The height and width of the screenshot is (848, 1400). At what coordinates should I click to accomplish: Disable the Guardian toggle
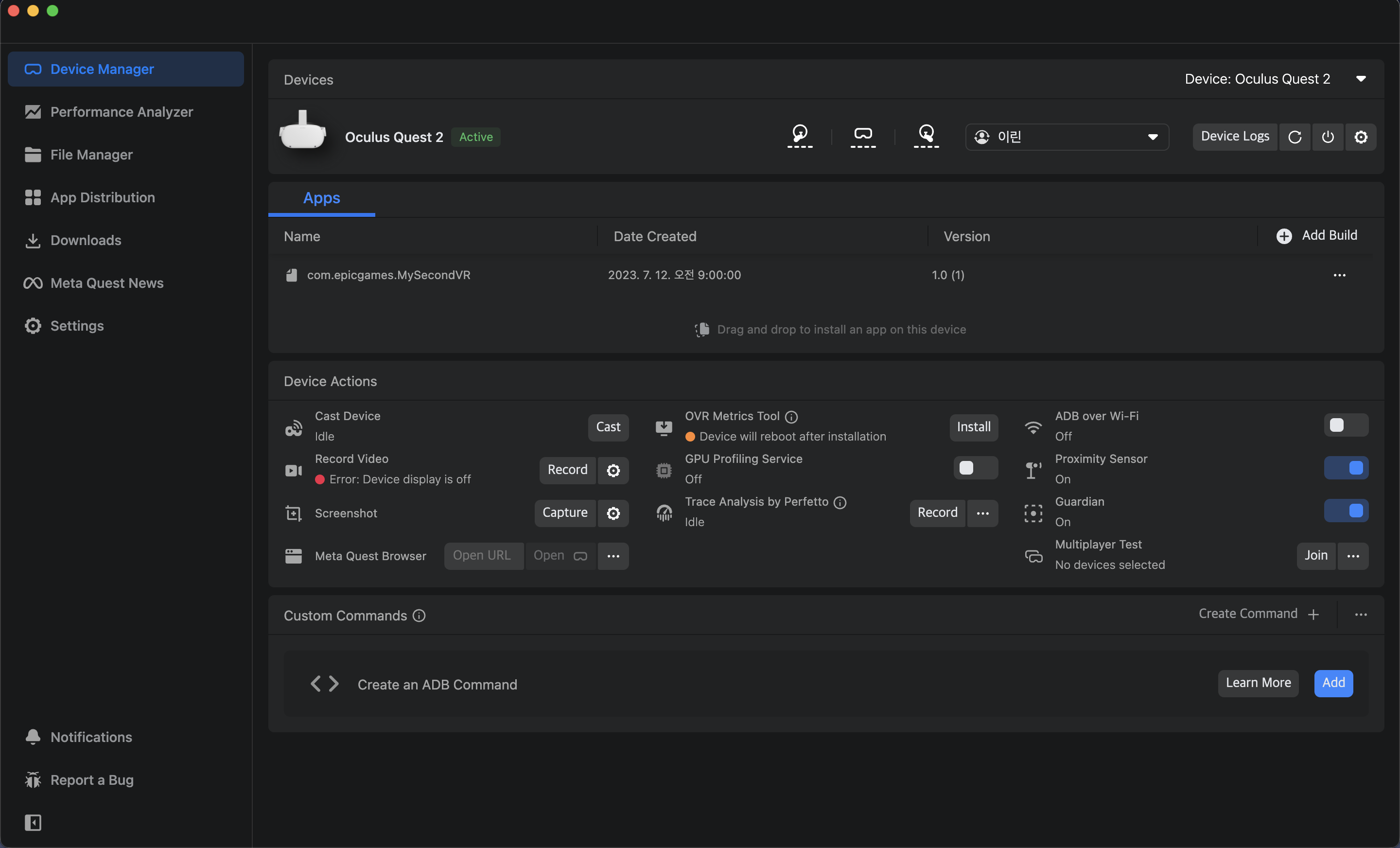1345,511
